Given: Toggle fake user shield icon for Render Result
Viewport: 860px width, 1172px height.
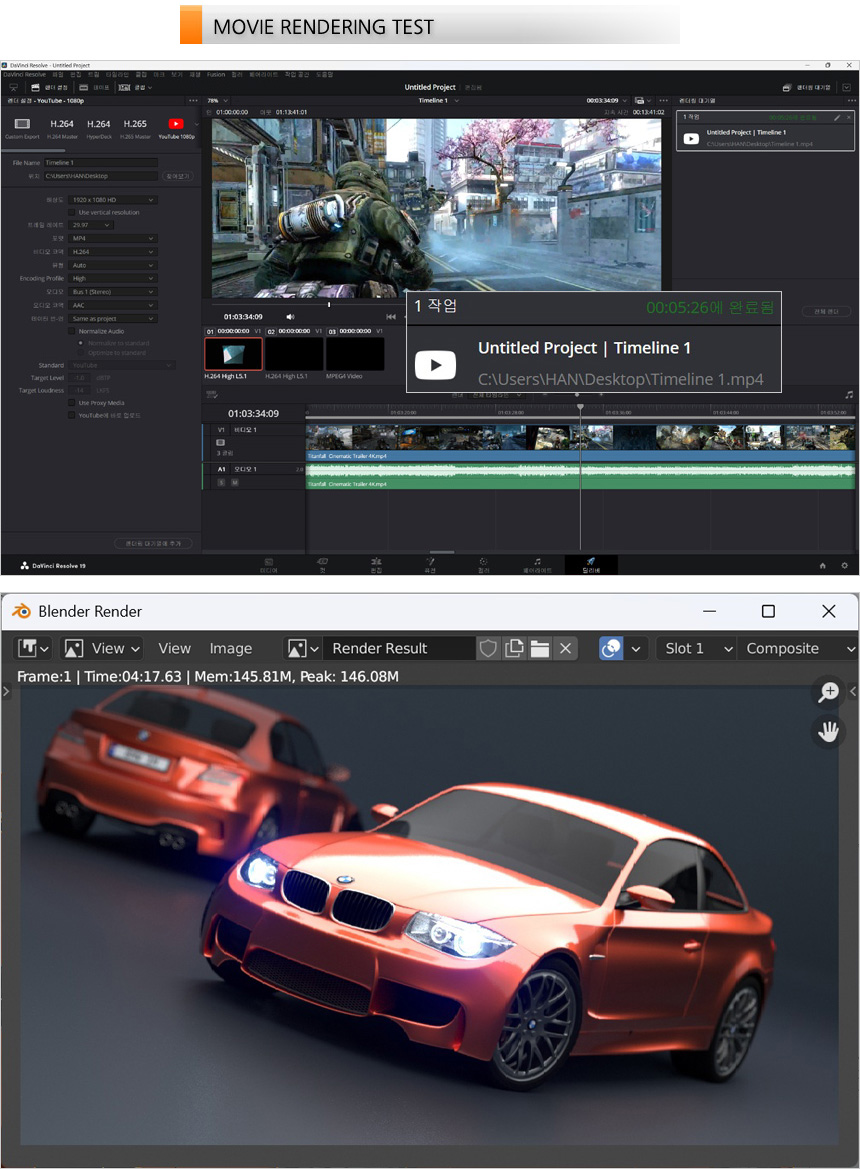Looking at the screenshot, I should coord(488,649).
